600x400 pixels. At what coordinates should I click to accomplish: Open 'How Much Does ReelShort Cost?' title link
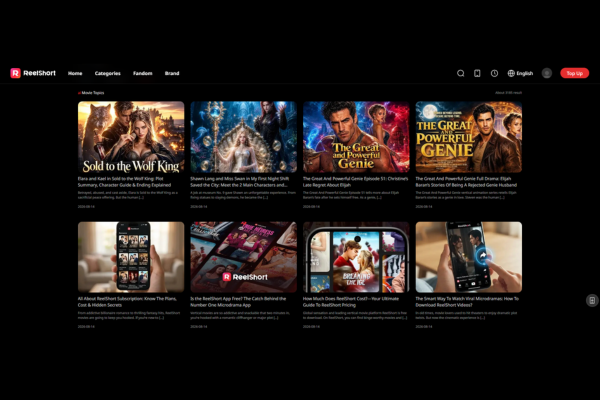[351, 302]
